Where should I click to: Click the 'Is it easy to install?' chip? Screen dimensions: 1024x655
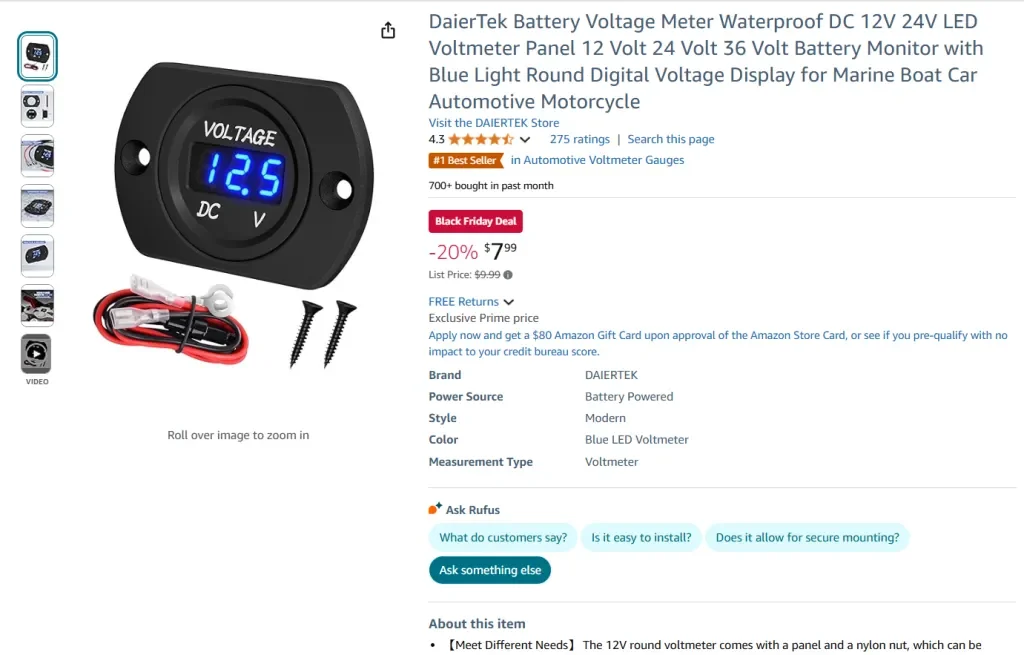pos(641,537)
